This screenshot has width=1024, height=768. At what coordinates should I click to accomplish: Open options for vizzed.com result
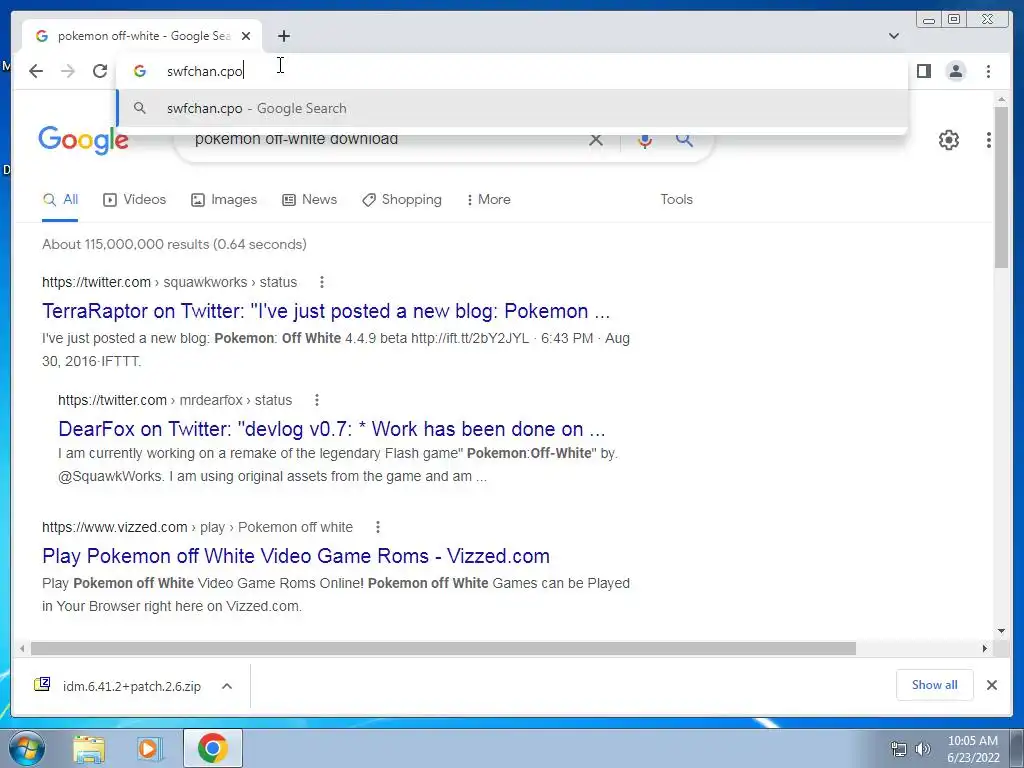click(x=377, y=527)
